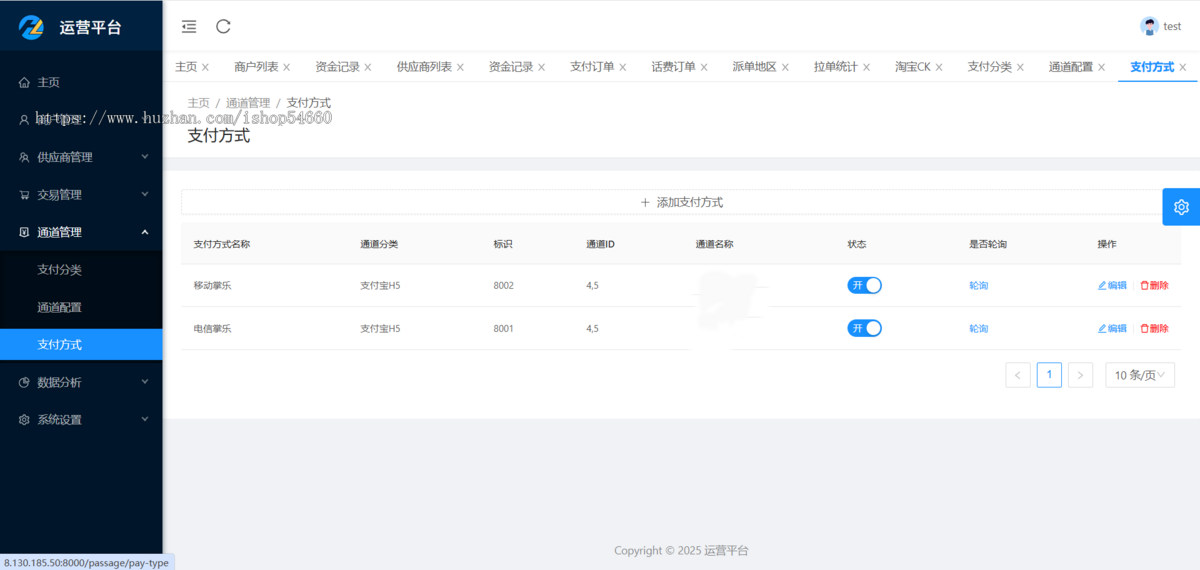Collapse the sidebar with the menu fold icon
Viewport: 1200px width, 570px height.
click(x=189, y=27)
